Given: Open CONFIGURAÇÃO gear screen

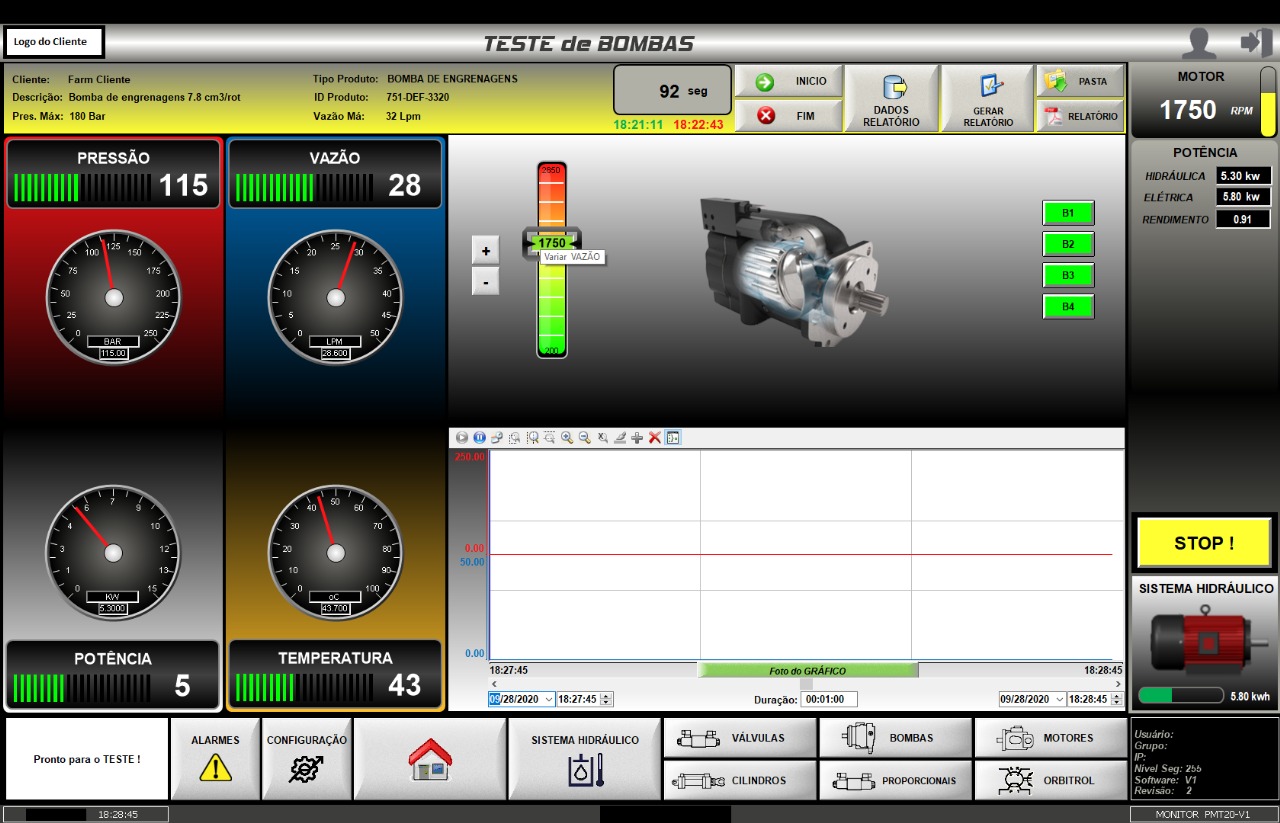Looking at the screenshot, I should click(307, 759).
